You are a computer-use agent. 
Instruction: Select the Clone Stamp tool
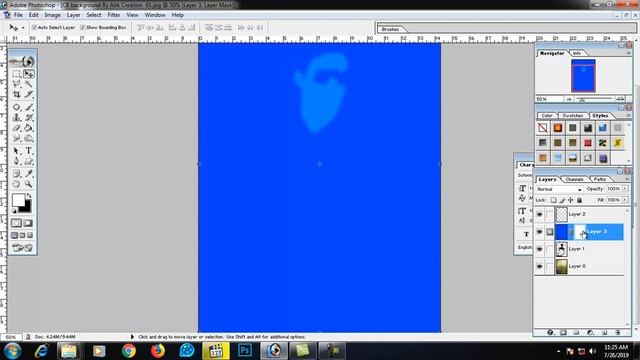tap(16, 118)
